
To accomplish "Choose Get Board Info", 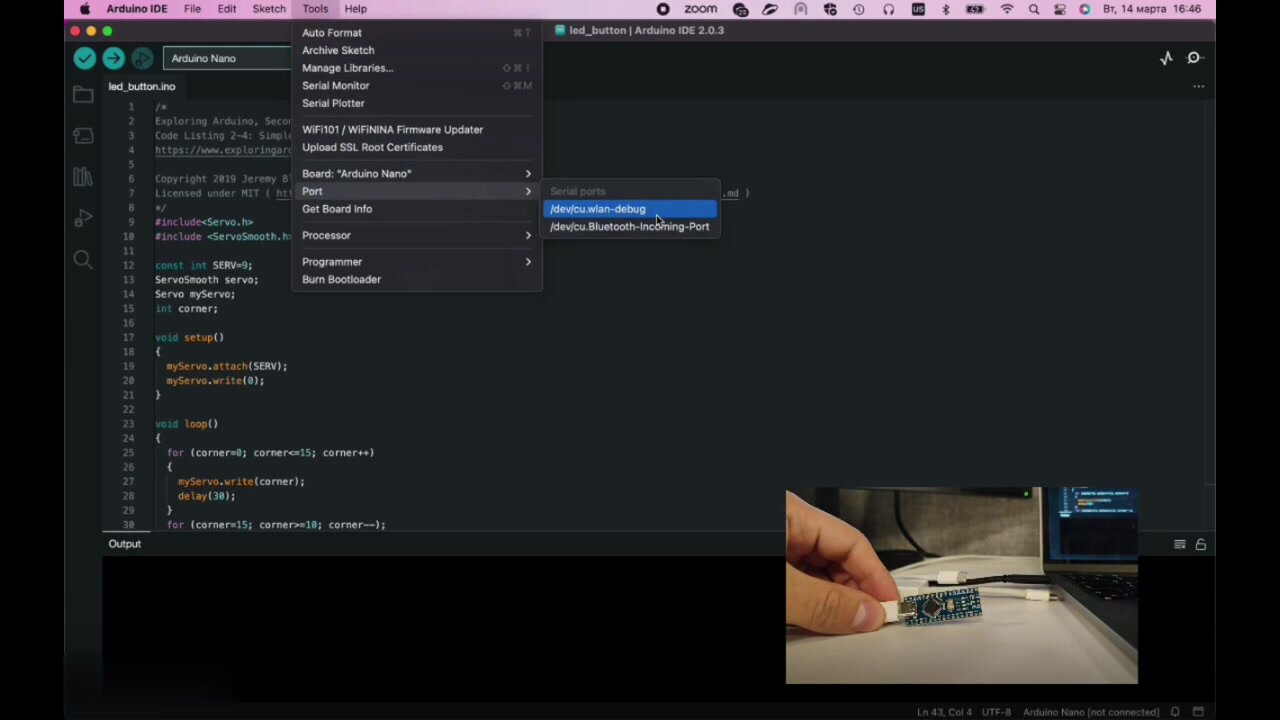I will (417, 209).
